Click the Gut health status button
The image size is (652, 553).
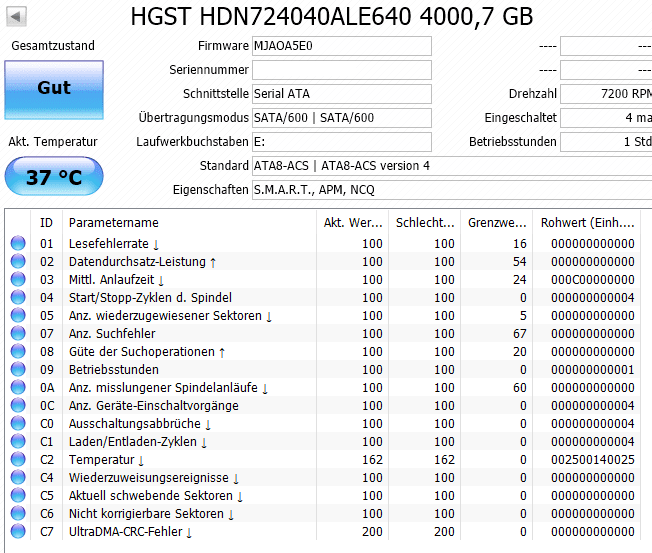coord(54,90)
